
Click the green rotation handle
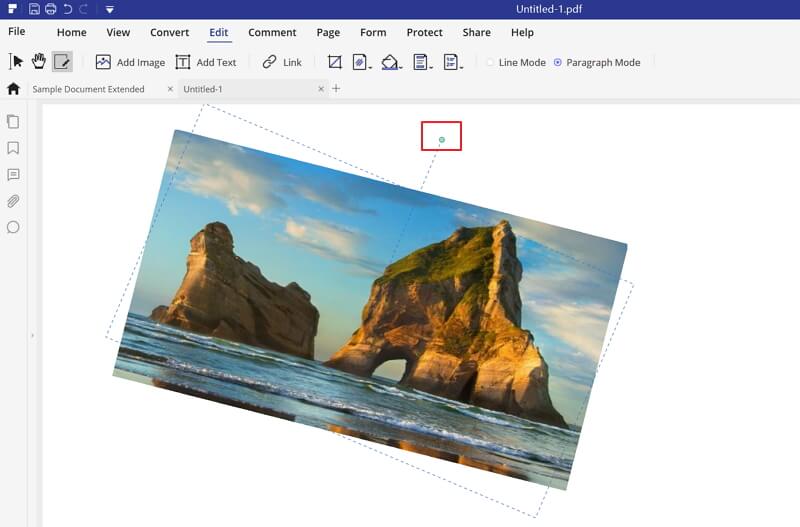click(x=442, y=139)
